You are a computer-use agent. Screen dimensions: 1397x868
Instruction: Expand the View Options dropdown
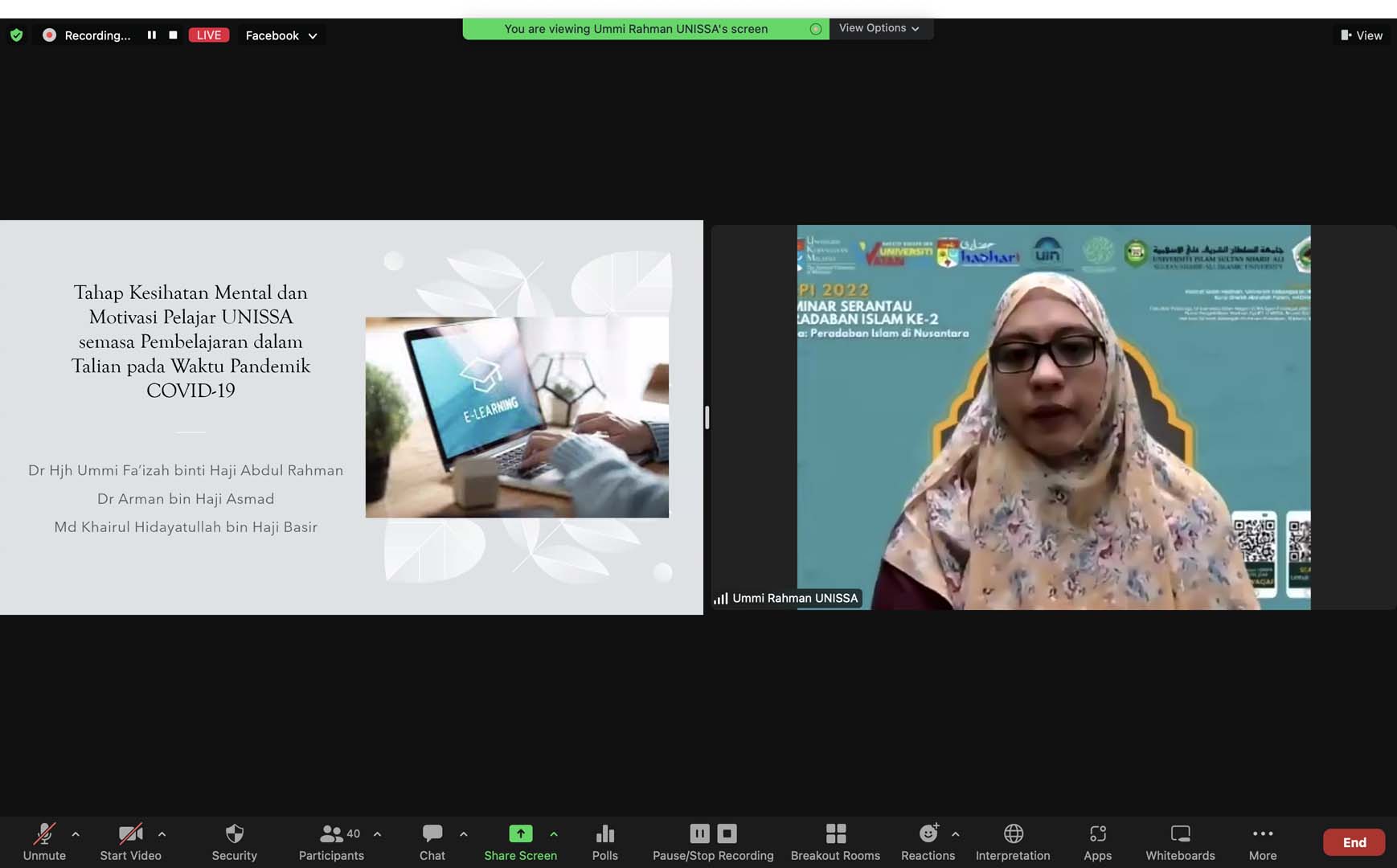click(x=879, y=28)
